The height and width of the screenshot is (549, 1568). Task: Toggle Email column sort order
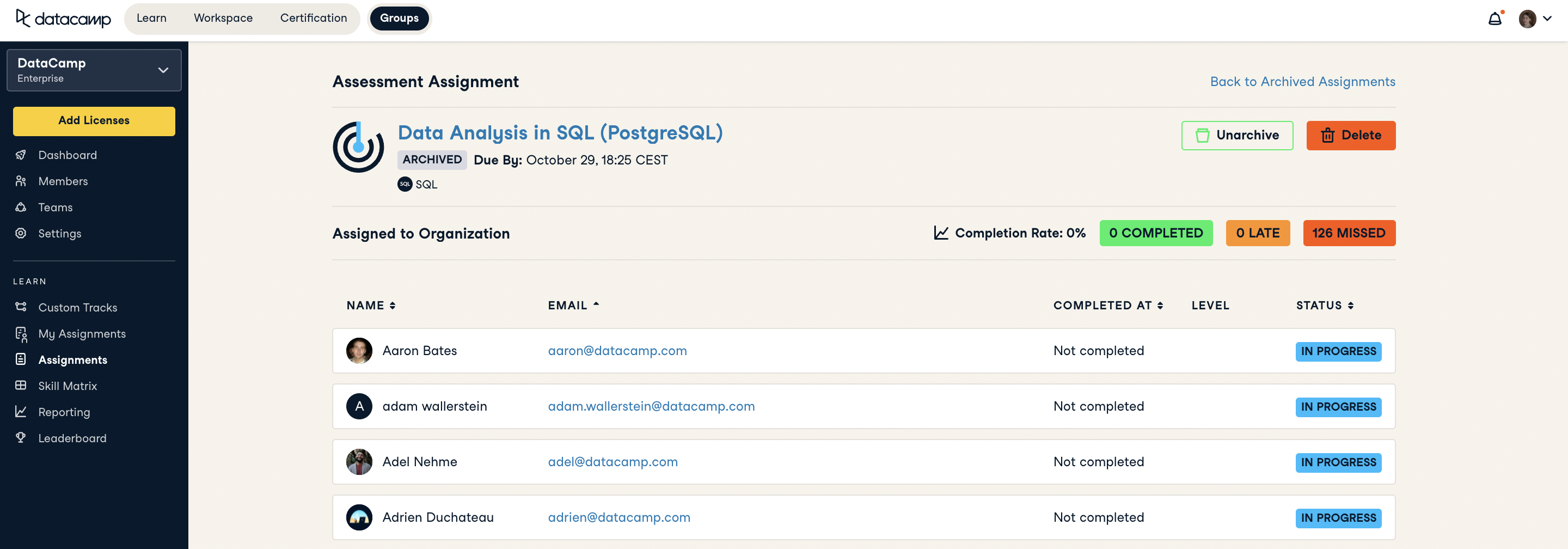573,306
